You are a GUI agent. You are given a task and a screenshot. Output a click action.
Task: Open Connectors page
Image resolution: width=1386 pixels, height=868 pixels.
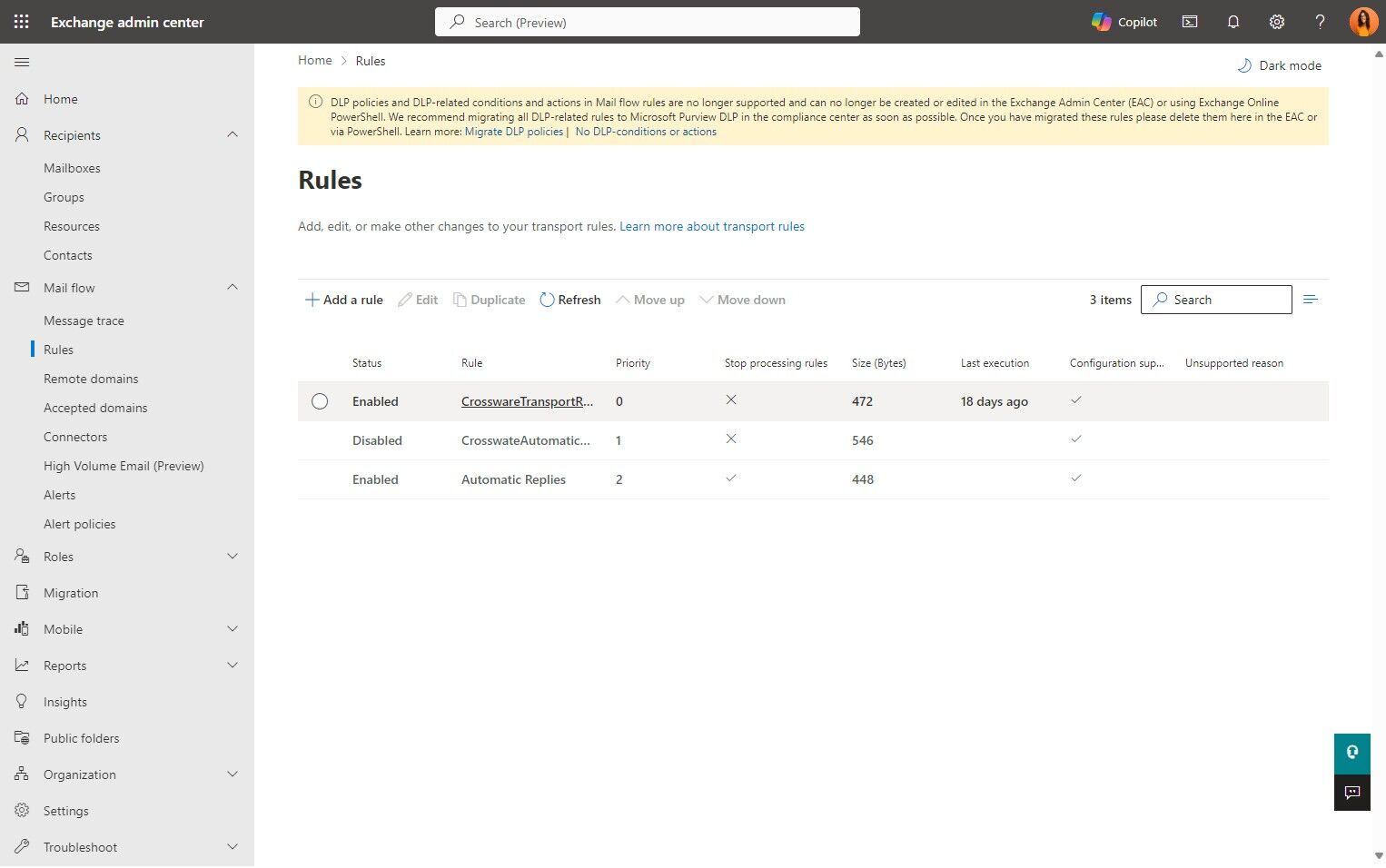tap(75, 437)
